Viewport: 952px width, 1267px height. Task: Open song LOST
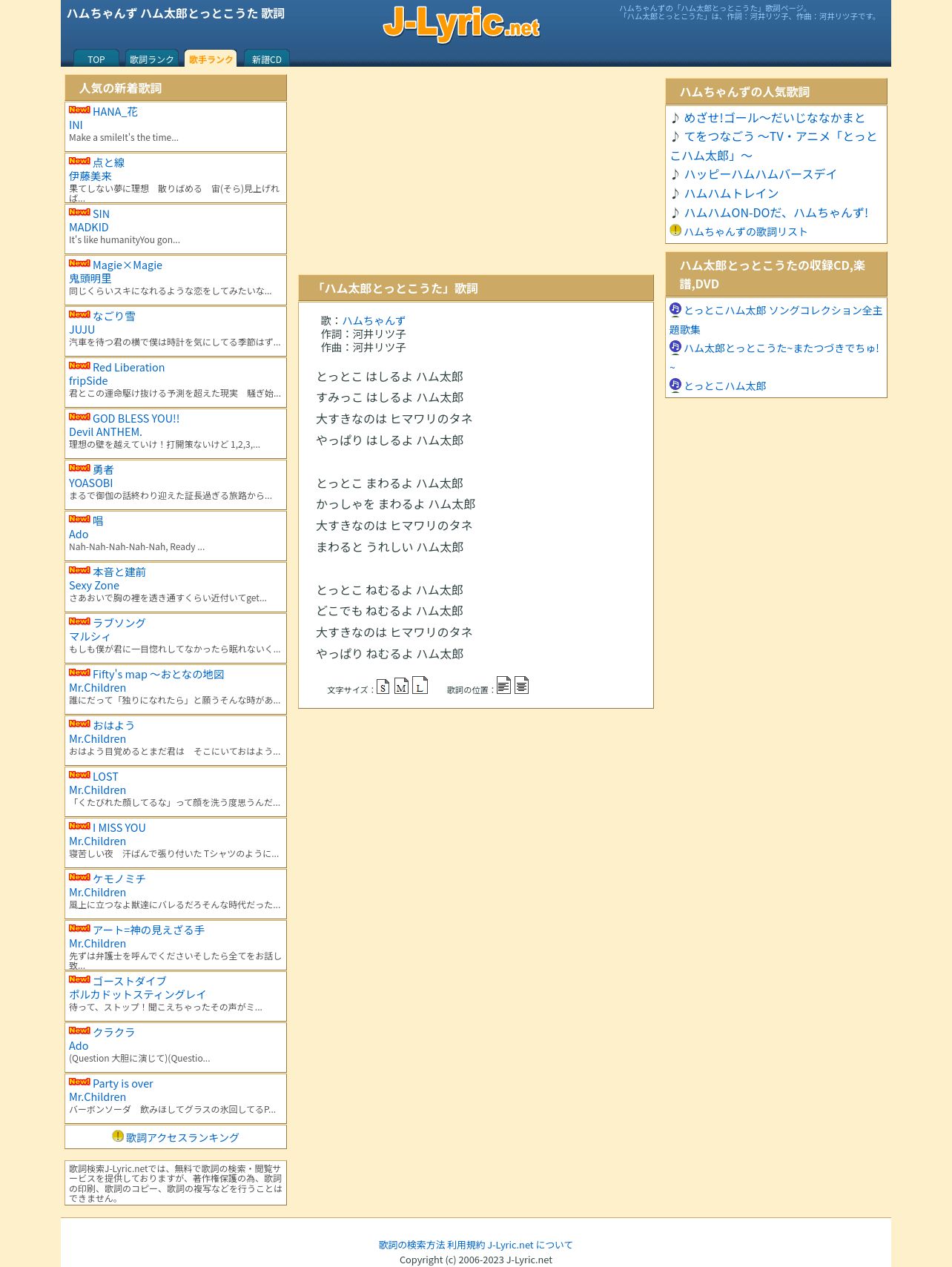tap(105, 777)
